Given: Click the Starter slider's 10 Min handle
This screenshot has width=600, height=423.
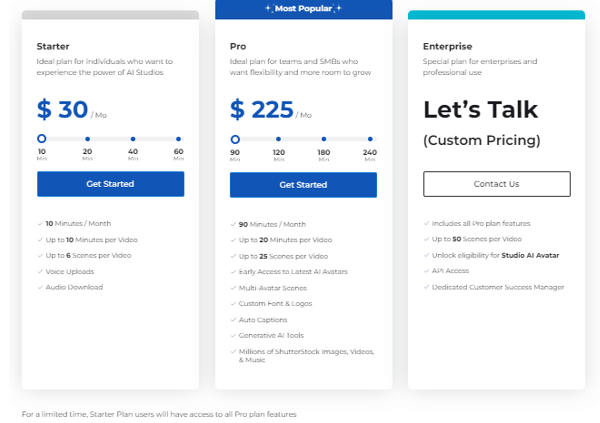Looking at the screenshot, I should [x=42, y=139].
